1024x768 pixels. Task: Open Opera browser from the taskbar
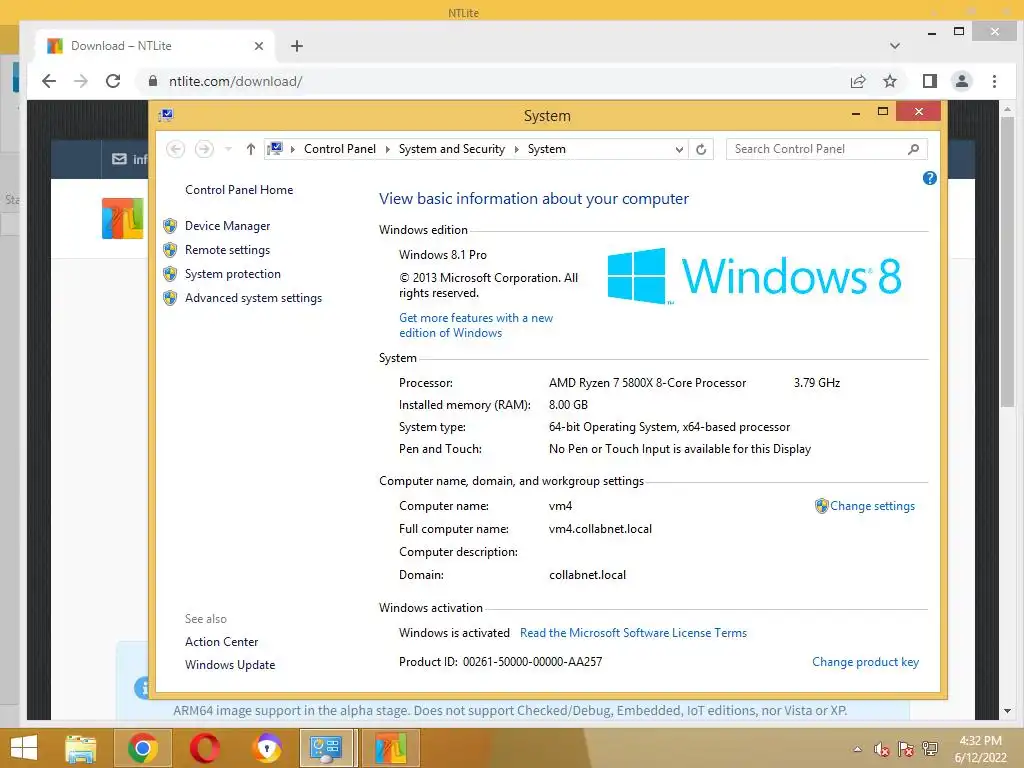[x=204, y=748]
